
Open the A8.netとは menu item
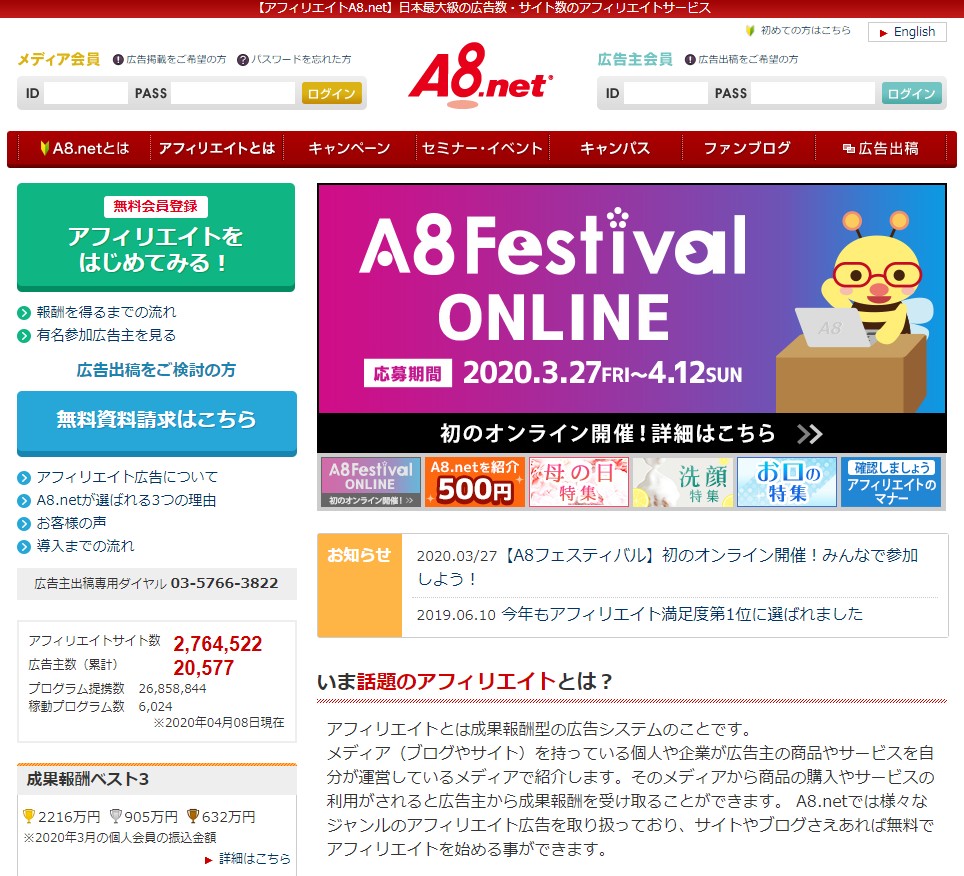pyautogui.click(x=85, y=148)
